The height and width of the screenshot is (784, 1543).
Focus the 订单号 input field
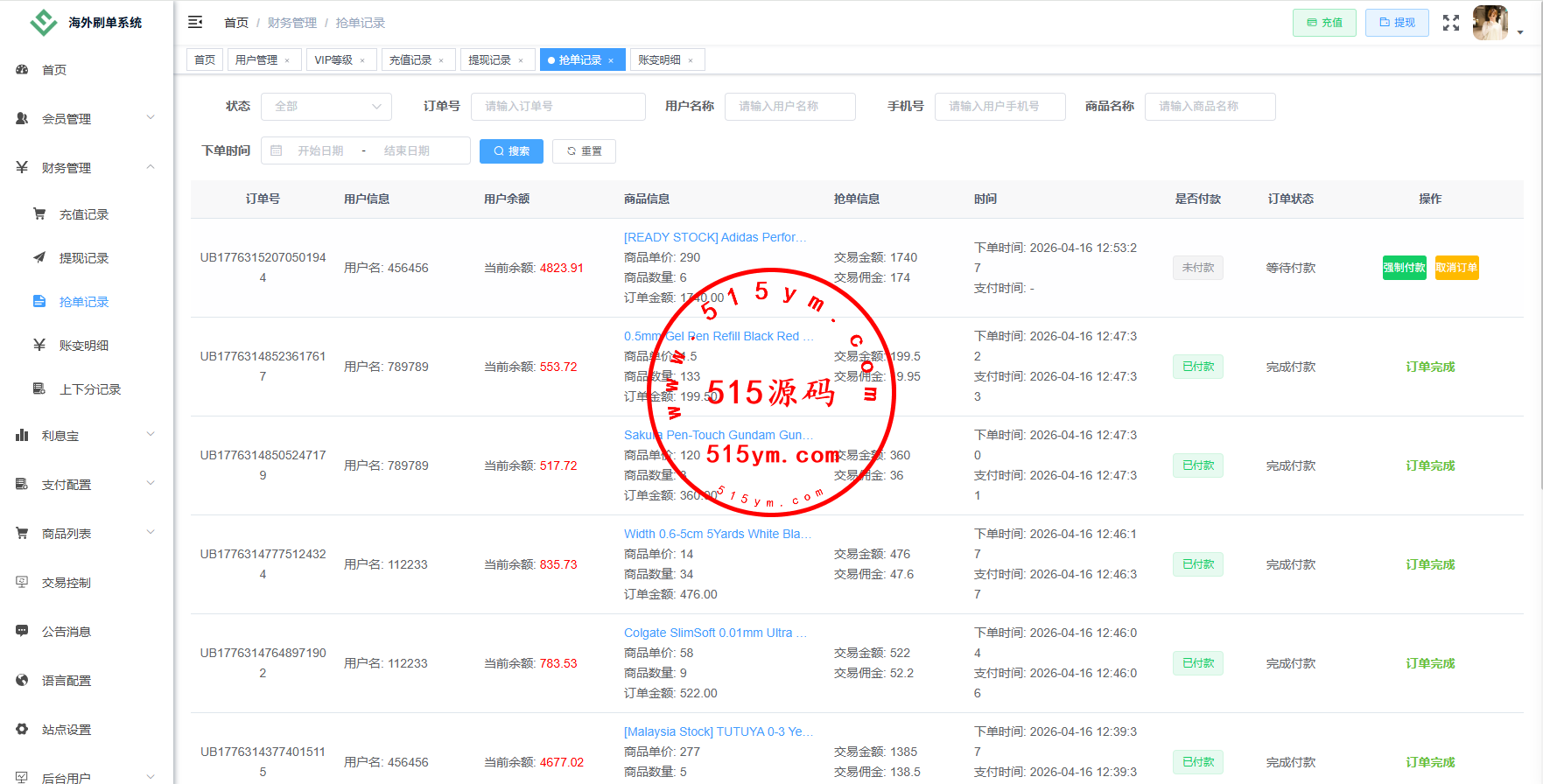[x=558, y=107]
